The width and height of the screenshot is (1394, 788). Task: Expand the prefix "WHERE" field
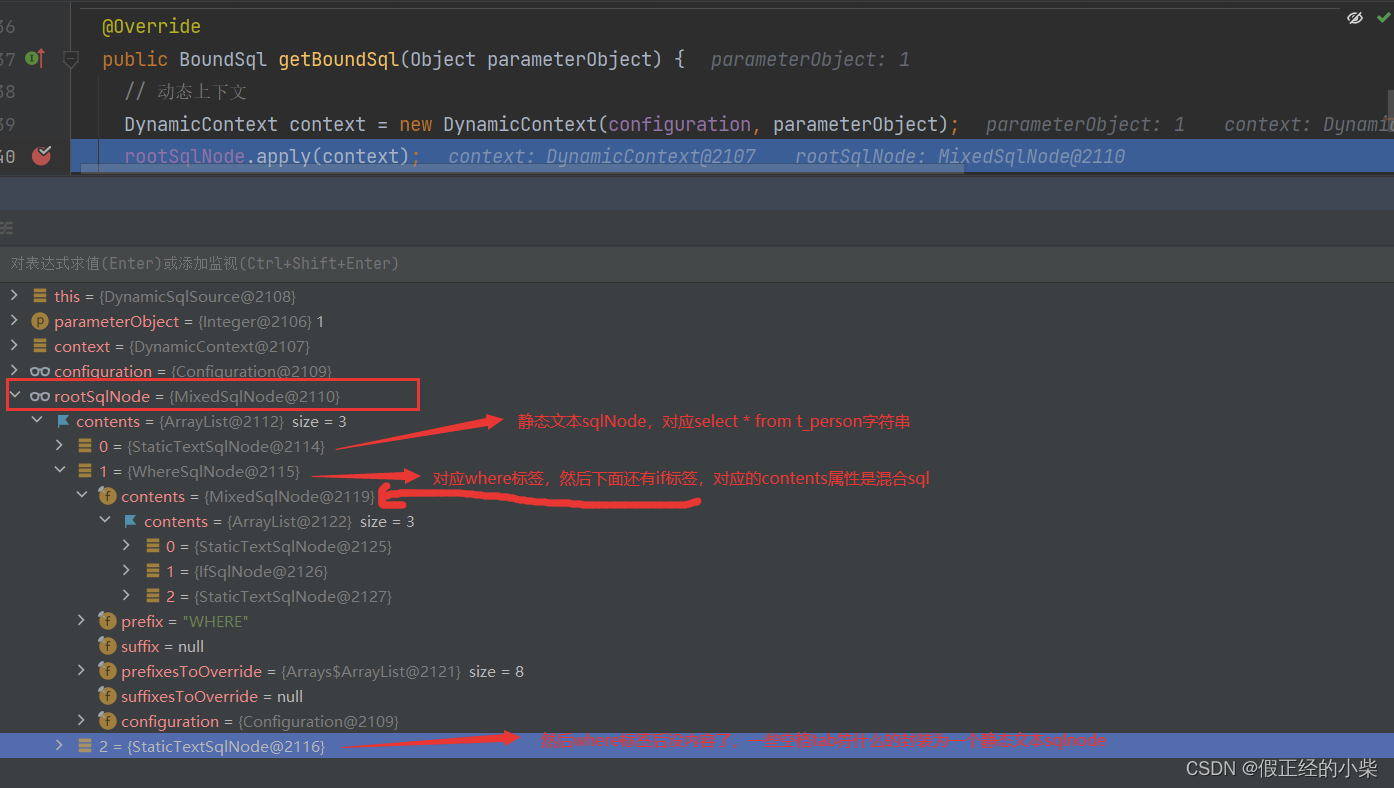coord(81,621)
